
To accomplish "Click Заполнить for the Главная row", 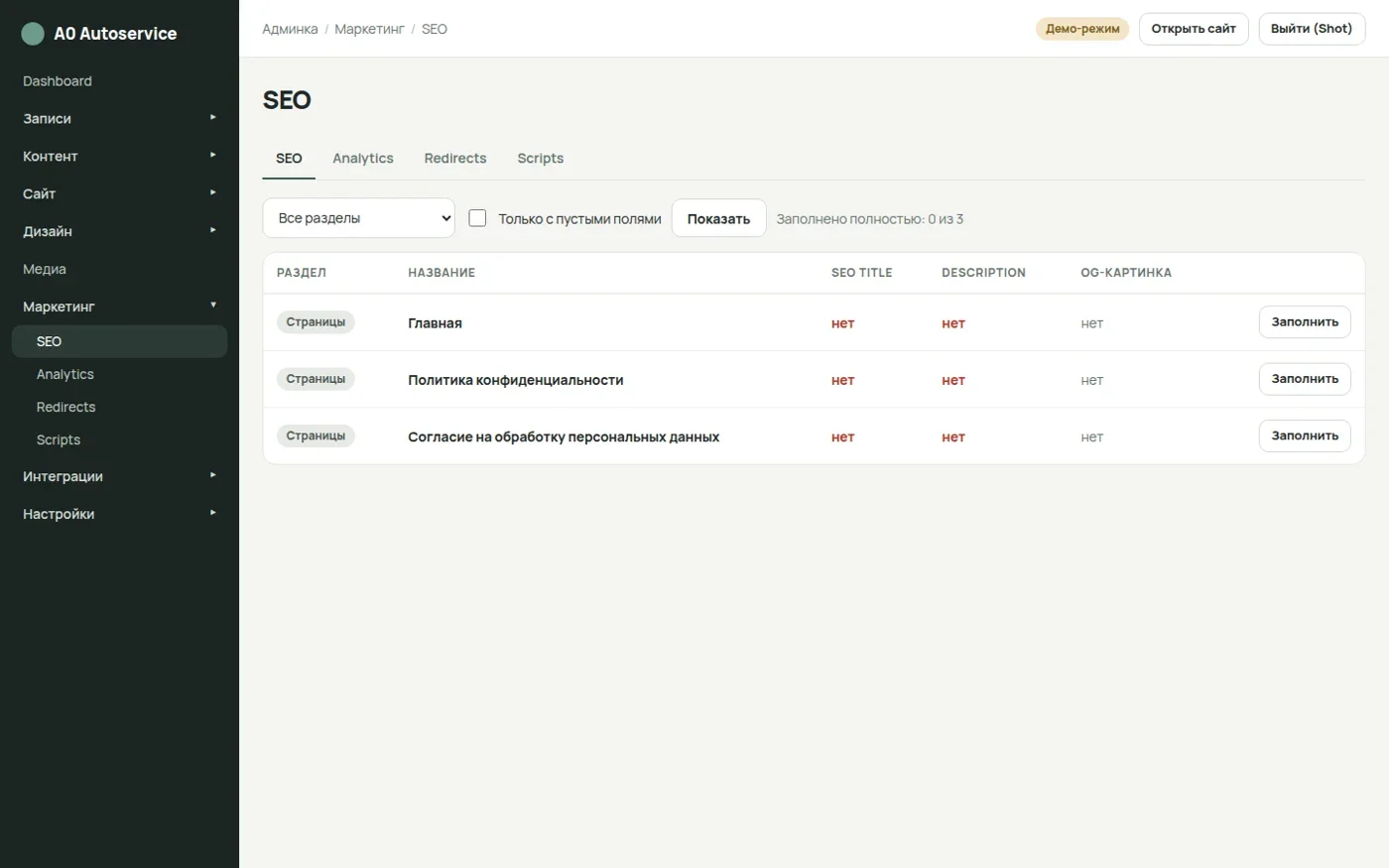I will pos(1305,322).
